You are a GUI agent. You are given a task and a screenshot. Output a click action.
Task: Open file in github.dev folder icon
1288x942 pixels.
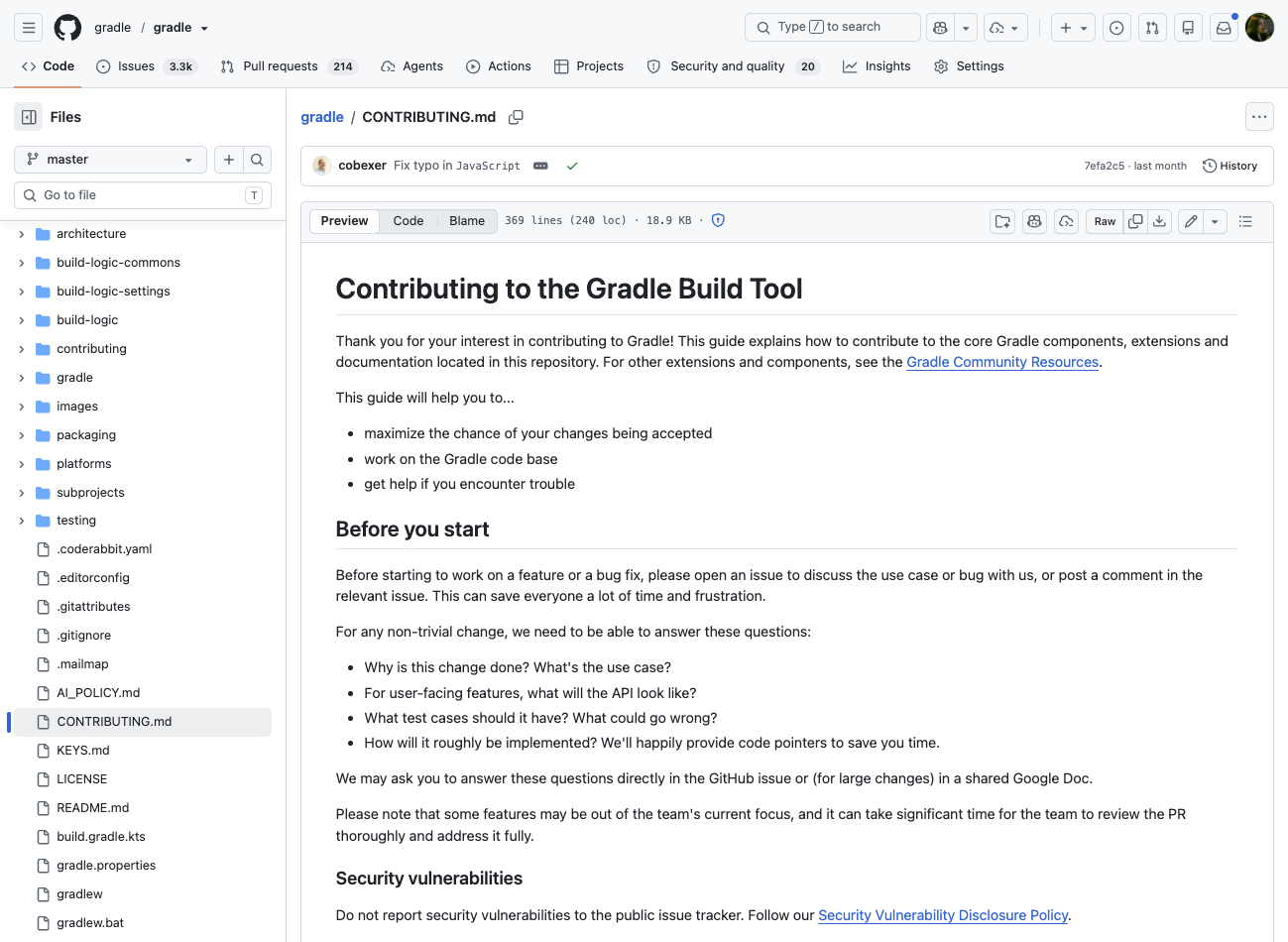pyautogui.click(x=1003, y=221)
